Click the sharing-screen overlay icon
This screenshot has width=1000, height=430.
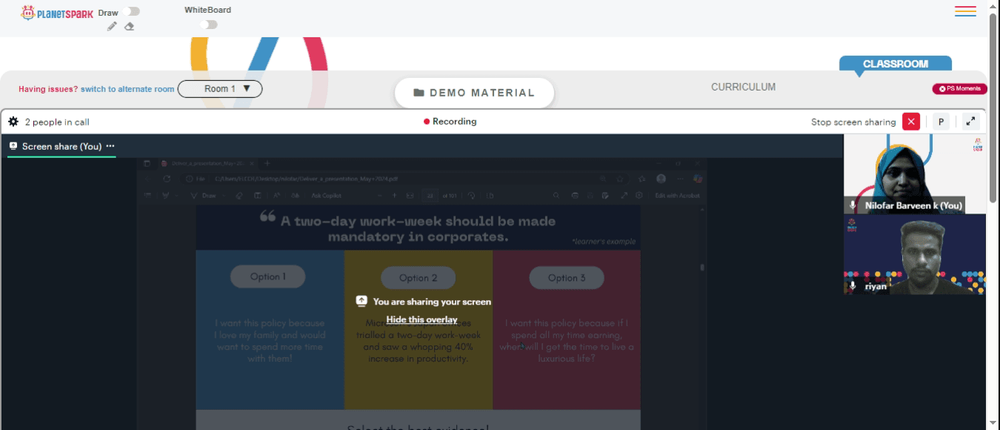362,301
